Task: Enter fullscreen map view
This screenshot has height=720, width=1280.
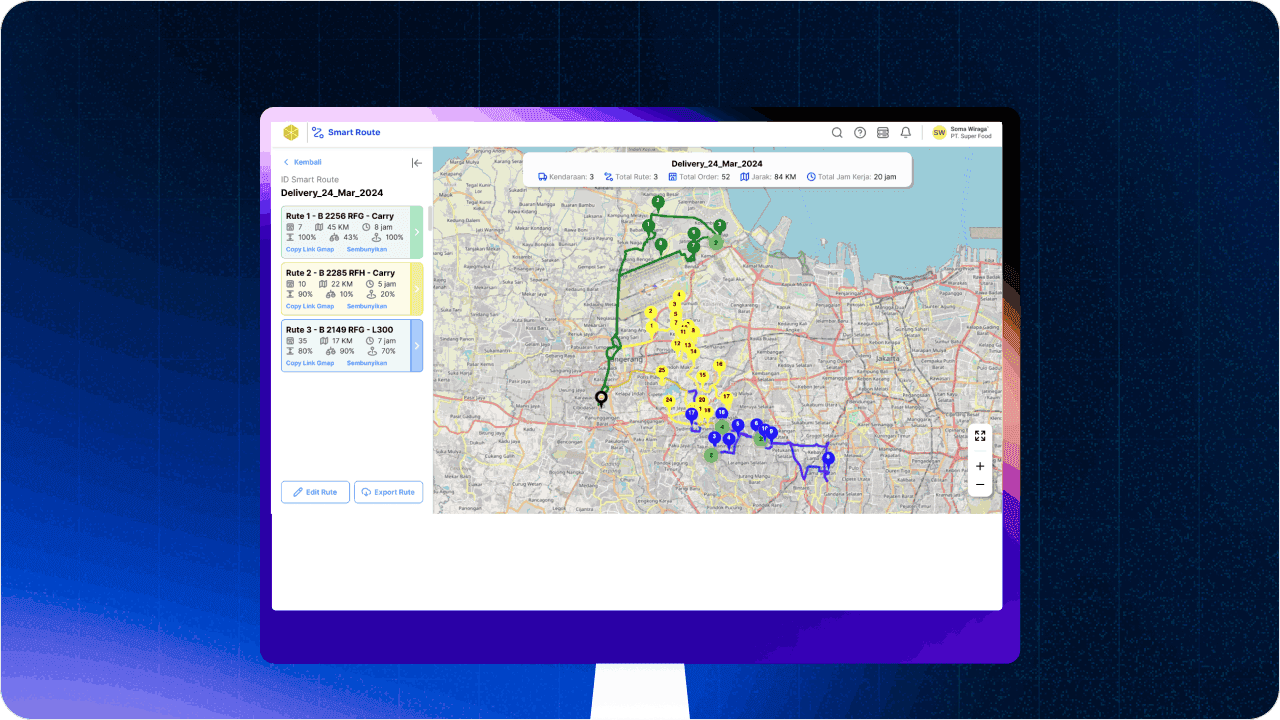Action: (980, 436)
